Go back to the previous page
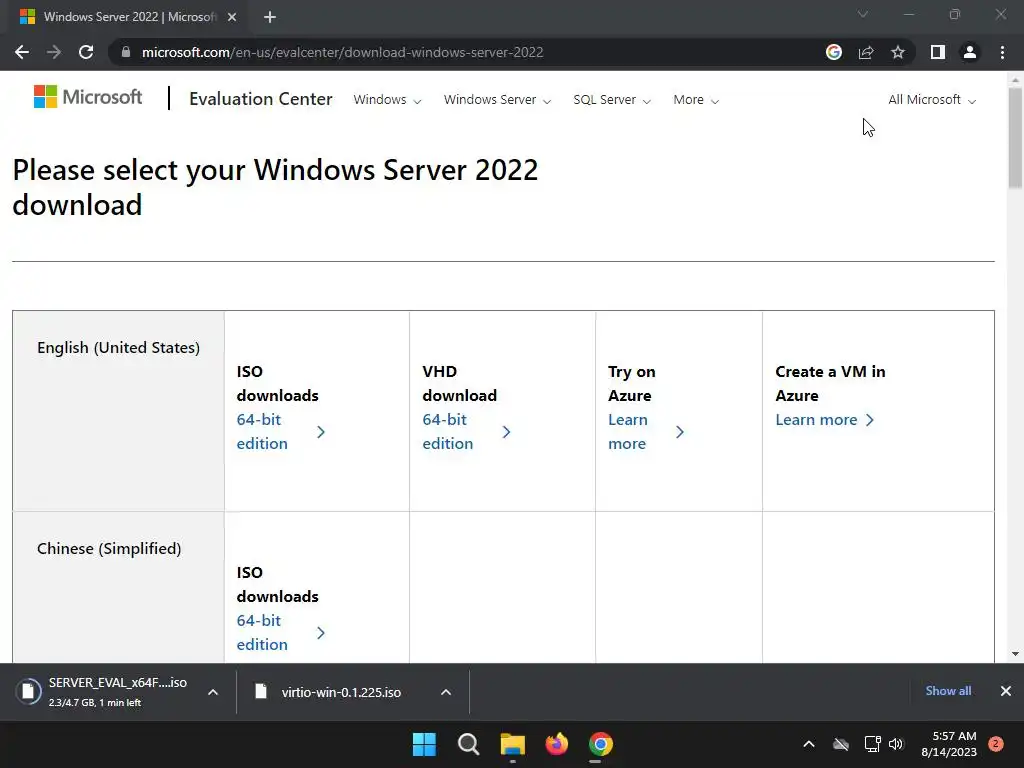This screenshot has width=1024, height=768. [x=22, y=52]
